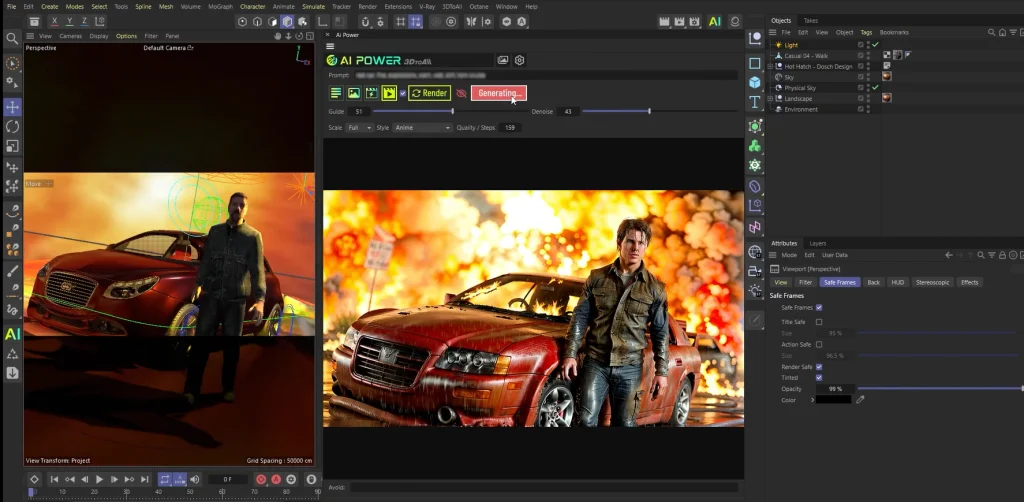Select the Move tool in left toolbar

coord(12,106)
